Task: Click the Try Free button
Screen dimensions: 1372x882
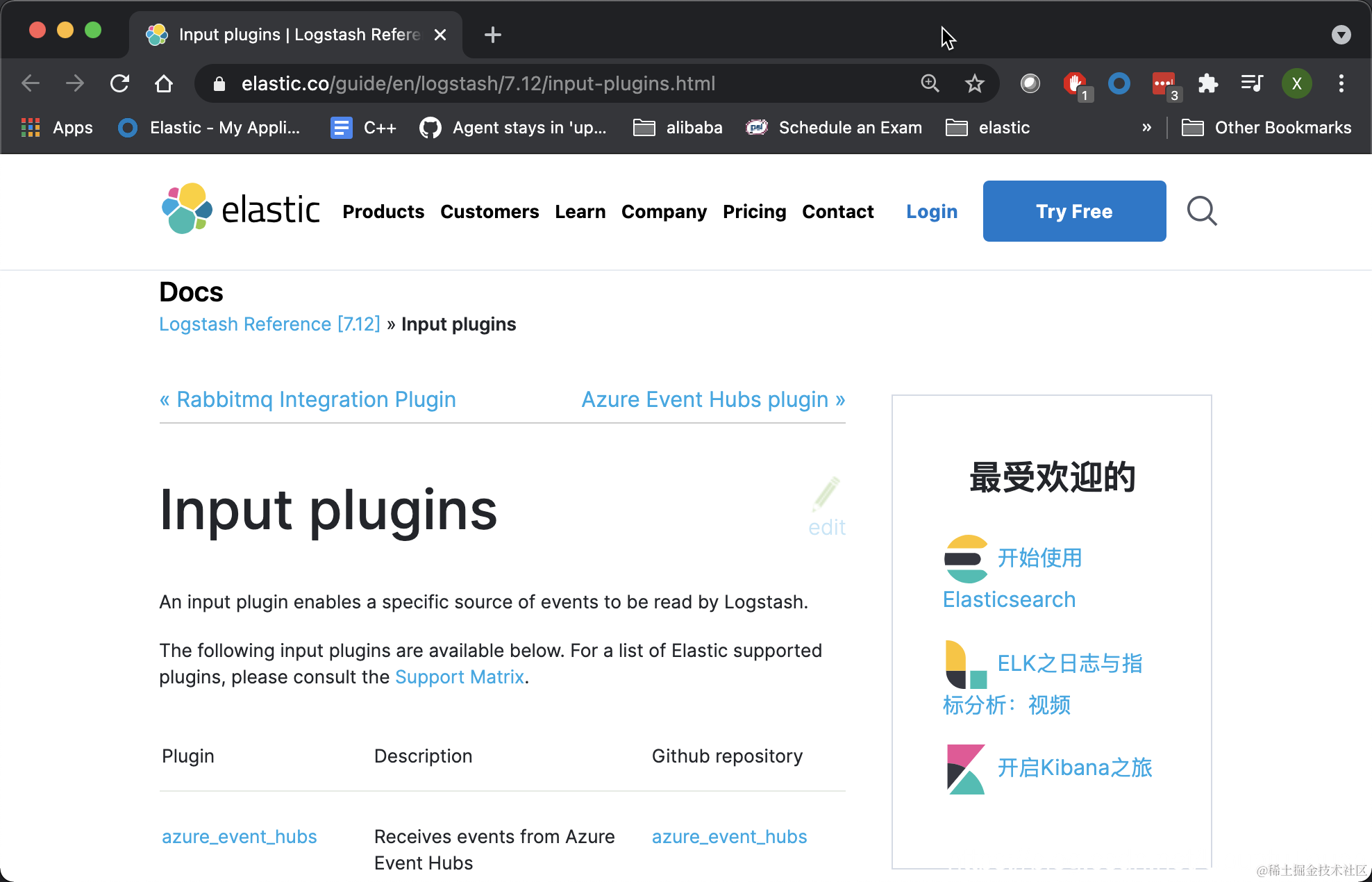Action: [x=1074, y=211]
